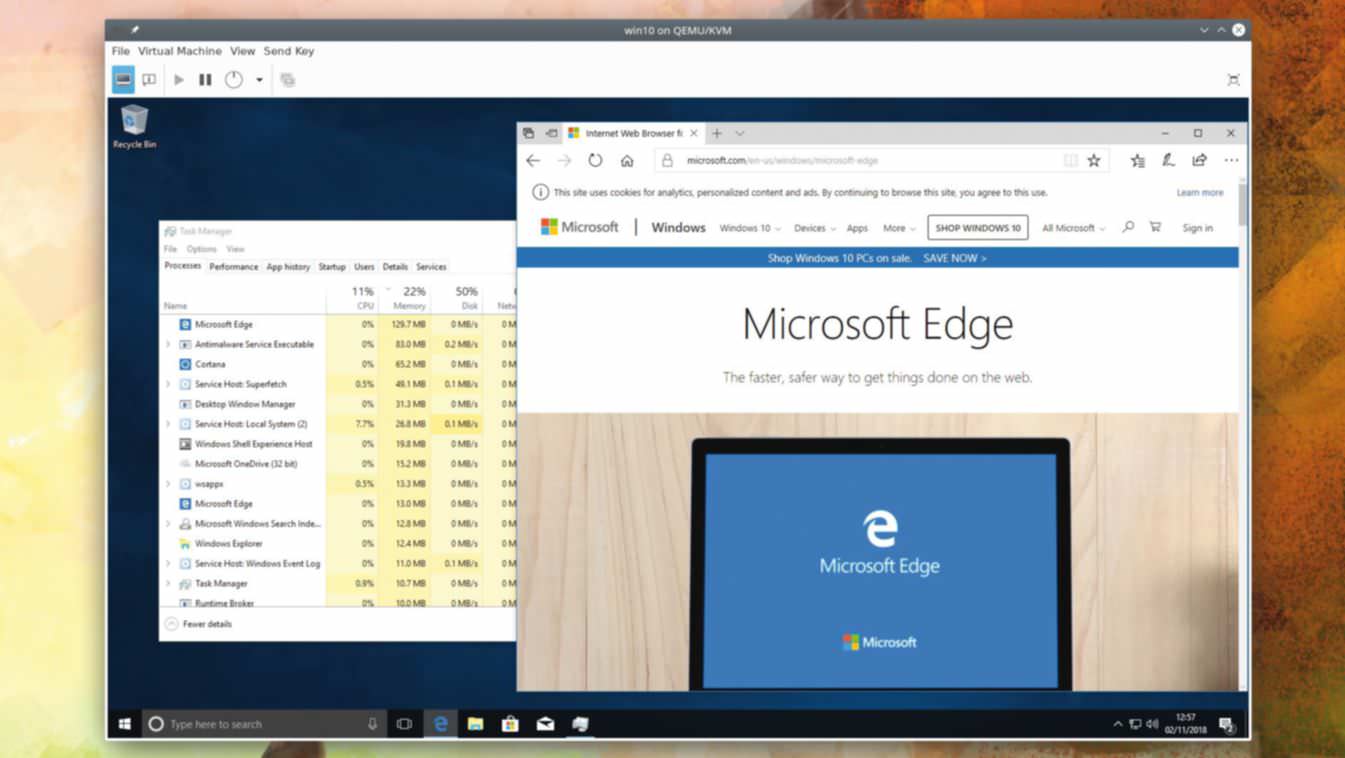Screen dimensions: 1345x758
Task: Click the Sign in link
Action: pyautogui.click(x=1197, y=228)
